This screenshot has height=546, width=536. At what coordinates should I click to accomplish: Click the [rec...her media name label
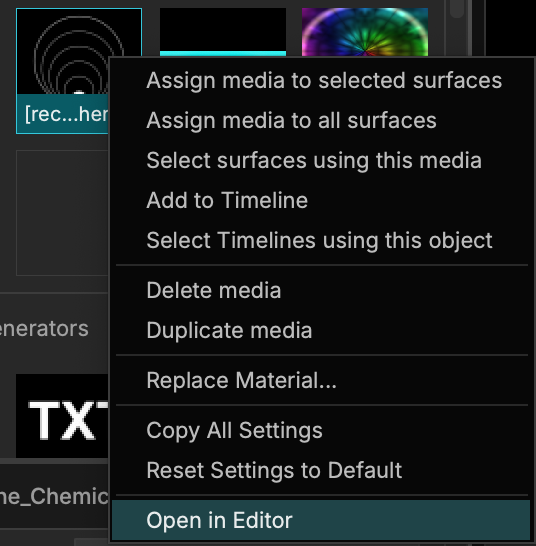pos(66,114)
